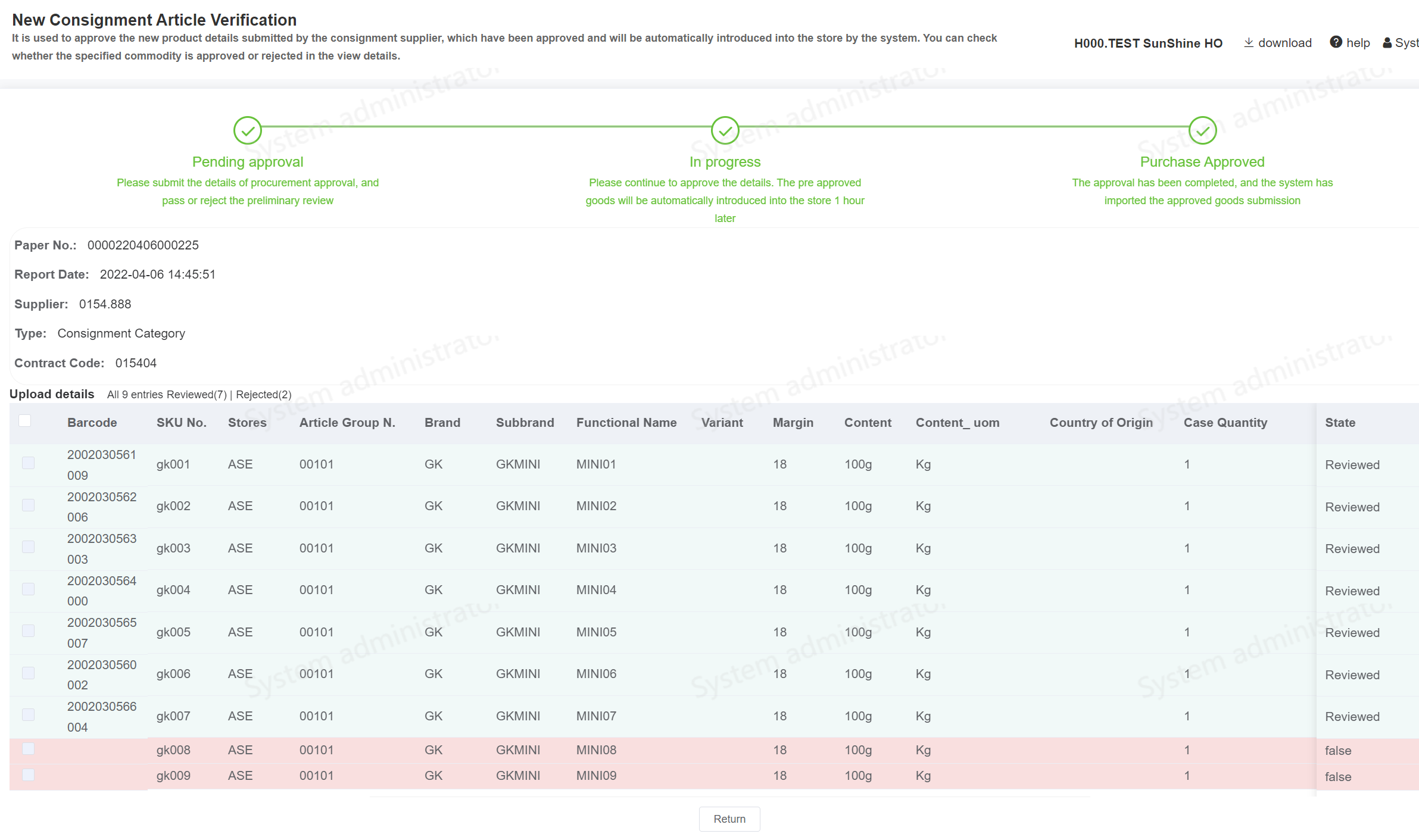Select the checkbox for SKU gk005
This screenshot has height=840, width=1419.
(x=28, y=630)
